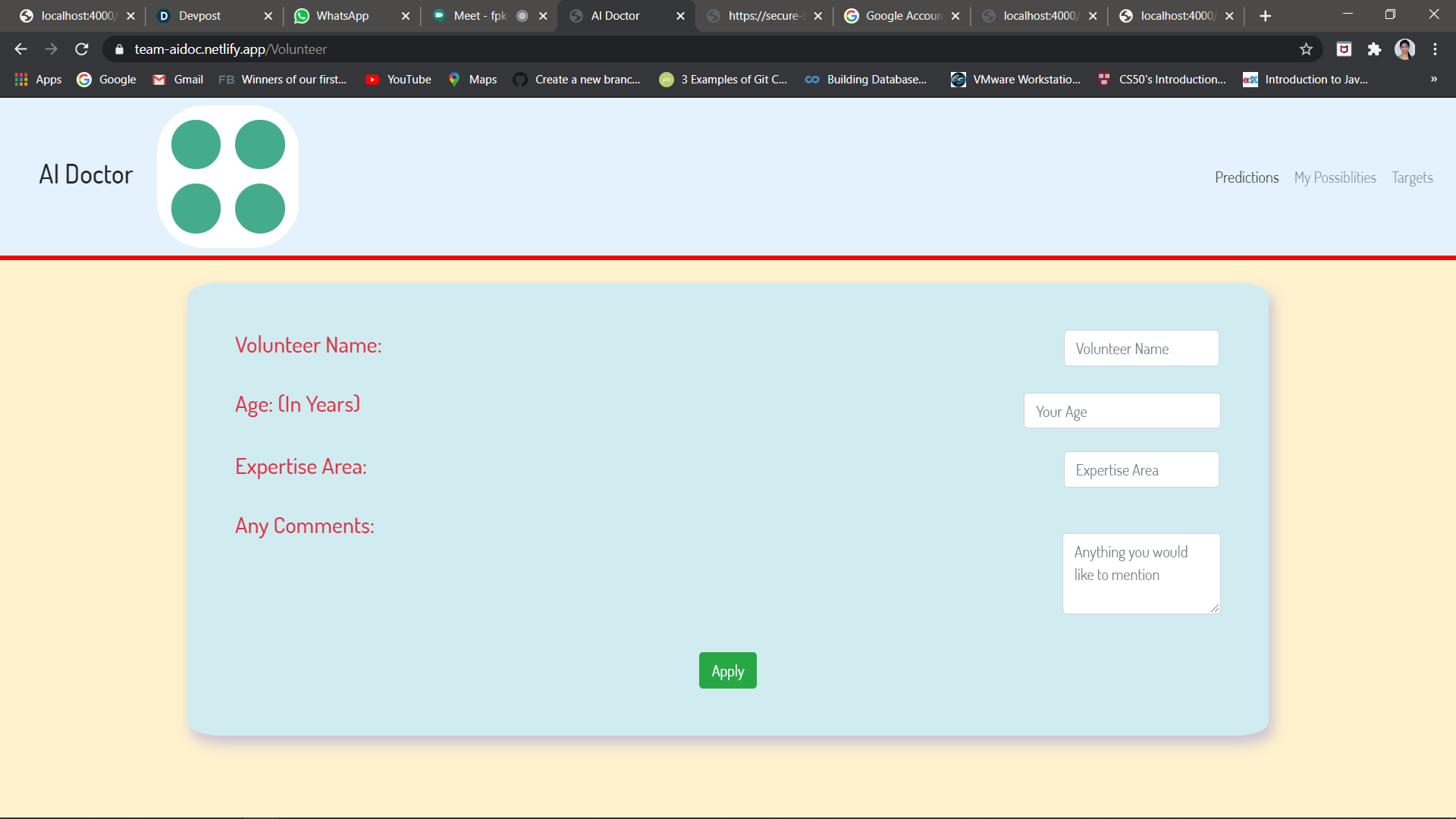Open the Chrome extensions puzzle icon
The width and height of the screenshot is (1456, 819).
pos(1374,49)
